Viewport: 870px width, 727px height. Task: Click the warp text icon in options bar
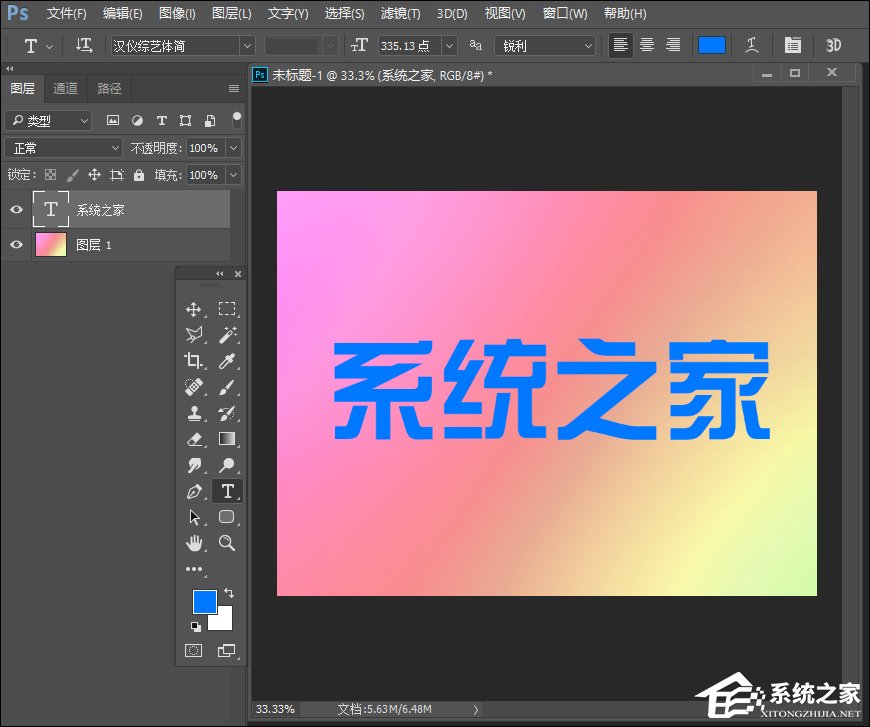[752, 45]
